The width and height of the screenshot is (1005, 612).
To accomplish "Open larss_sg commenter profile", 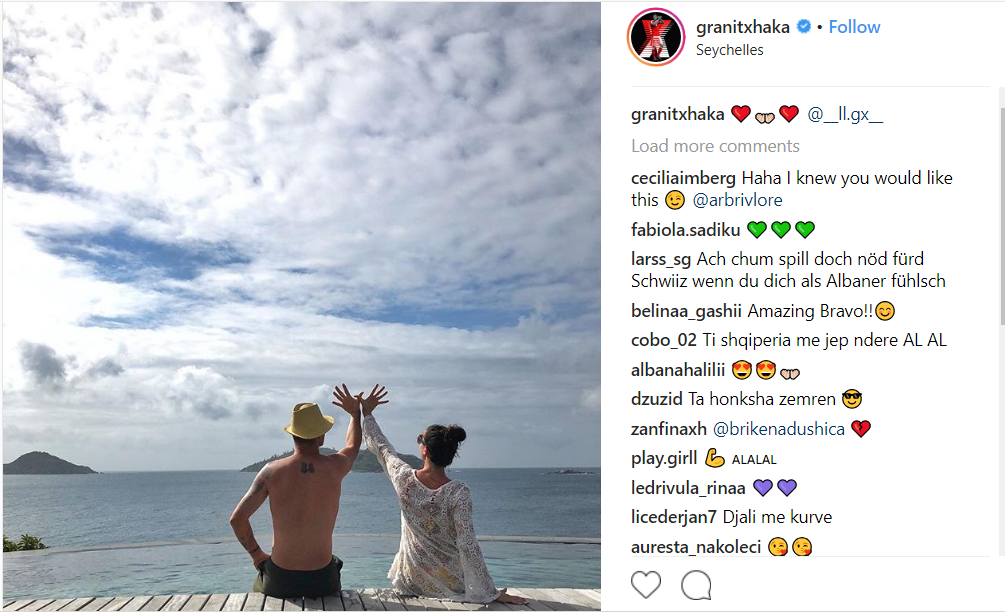I will point(661,259).
